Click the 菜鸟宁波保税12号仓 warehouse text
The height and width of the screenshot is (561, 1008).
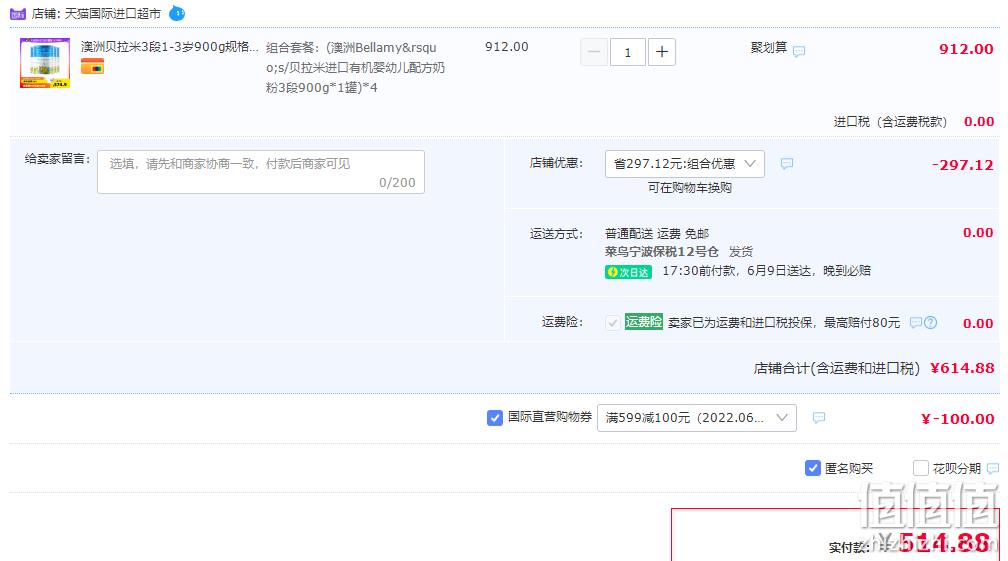point(662,252)
